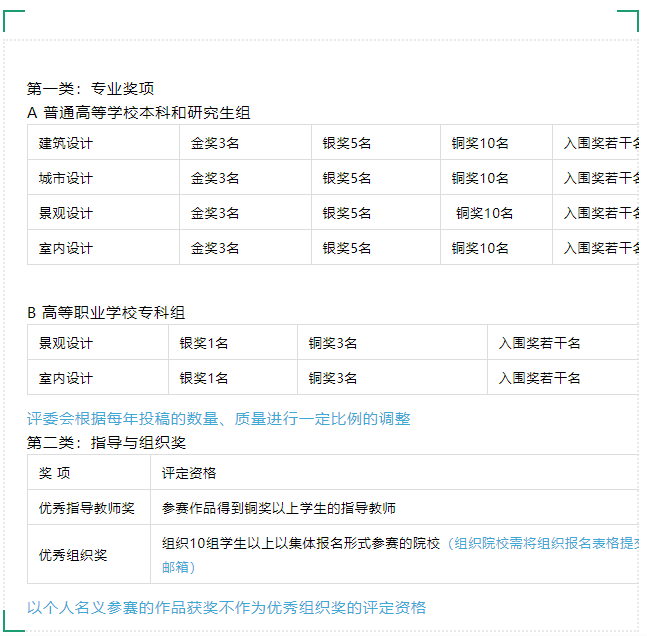Click 入围奖若干 in group A 景观设计 row
This screenshot has height=636, width=647.
601,214
